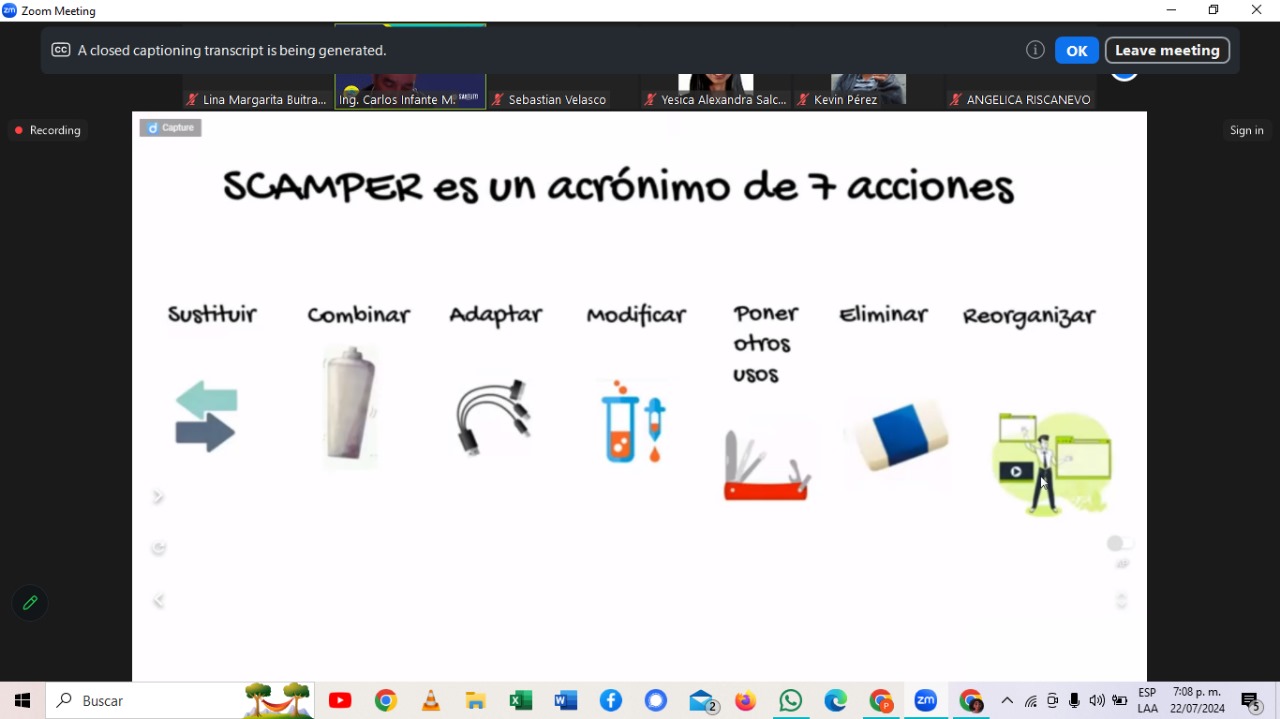Viewport: 1280px width, 719px height.
Task: Open Chrome with the profile photo badge
Action: point(971,701)
